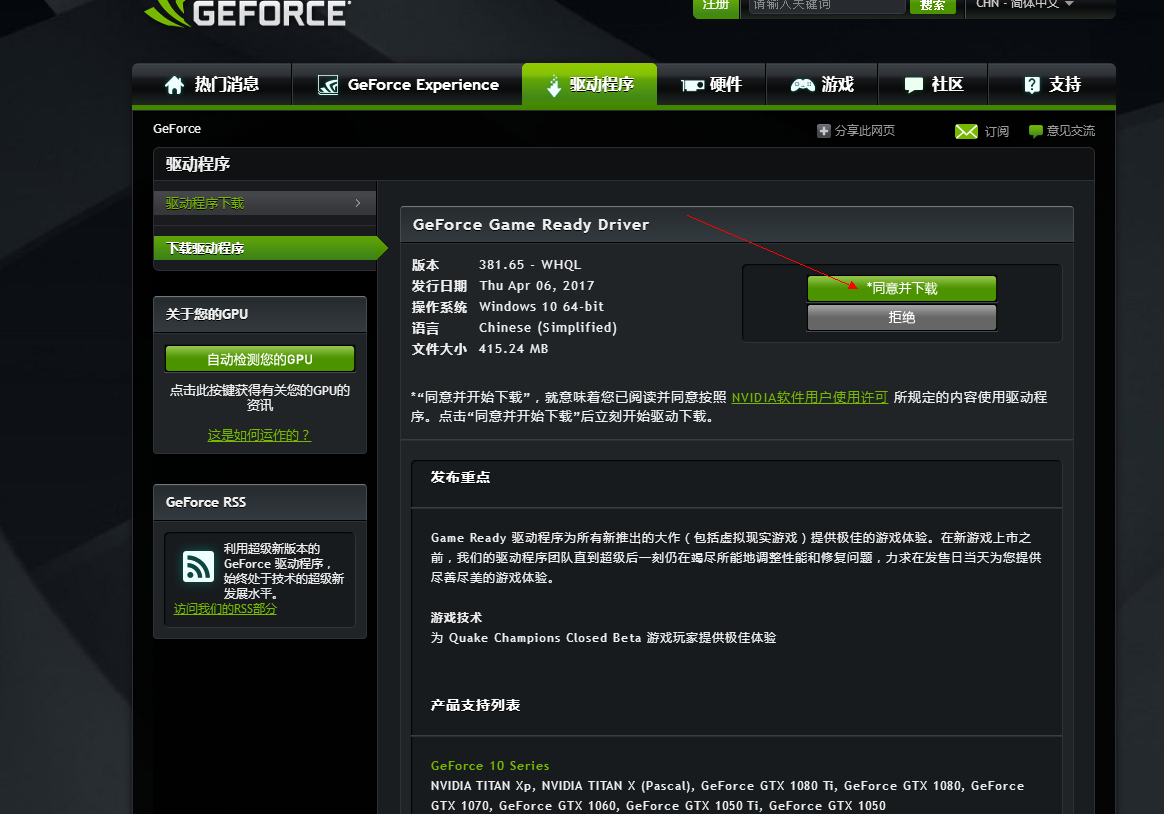Click the *同意并下载 agree and download button

tap(901, 288)
